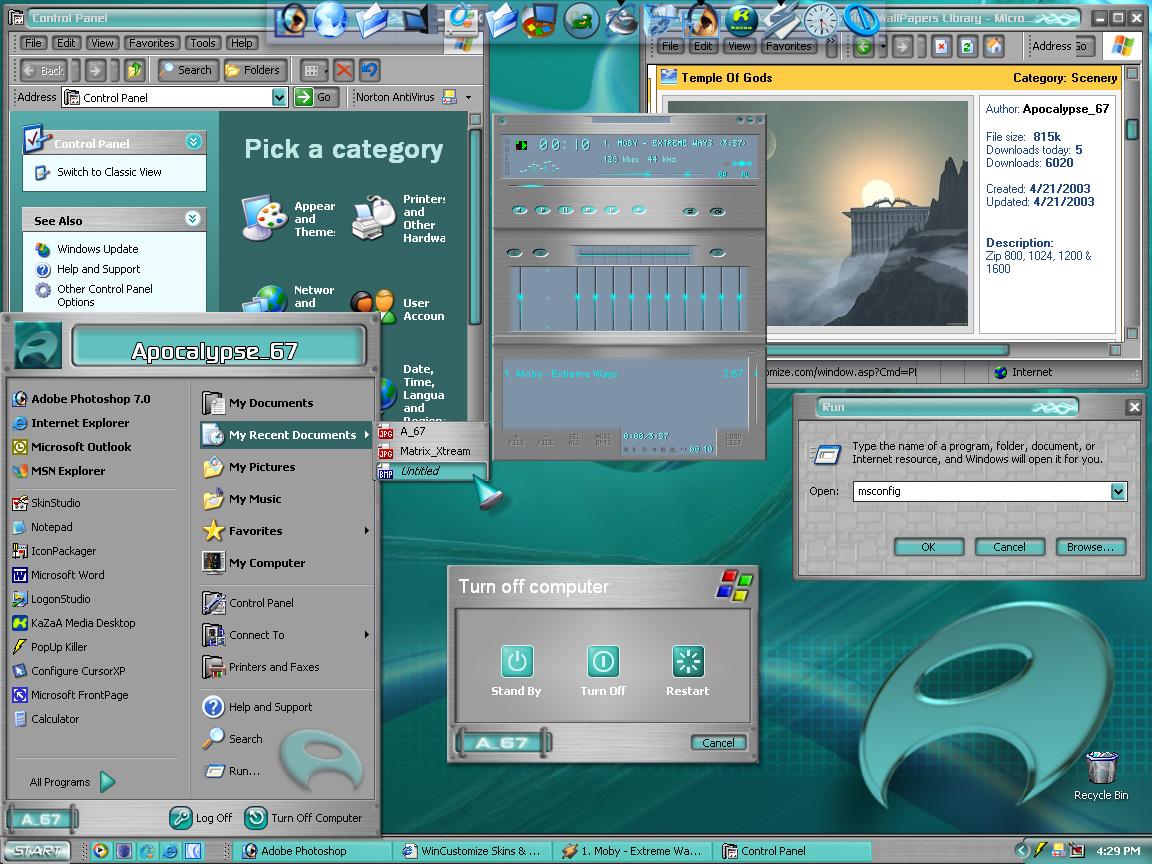Open Appearance and Themes category icon
Viewport: 1152px width, 864px height.
click(x=264, y=218)
